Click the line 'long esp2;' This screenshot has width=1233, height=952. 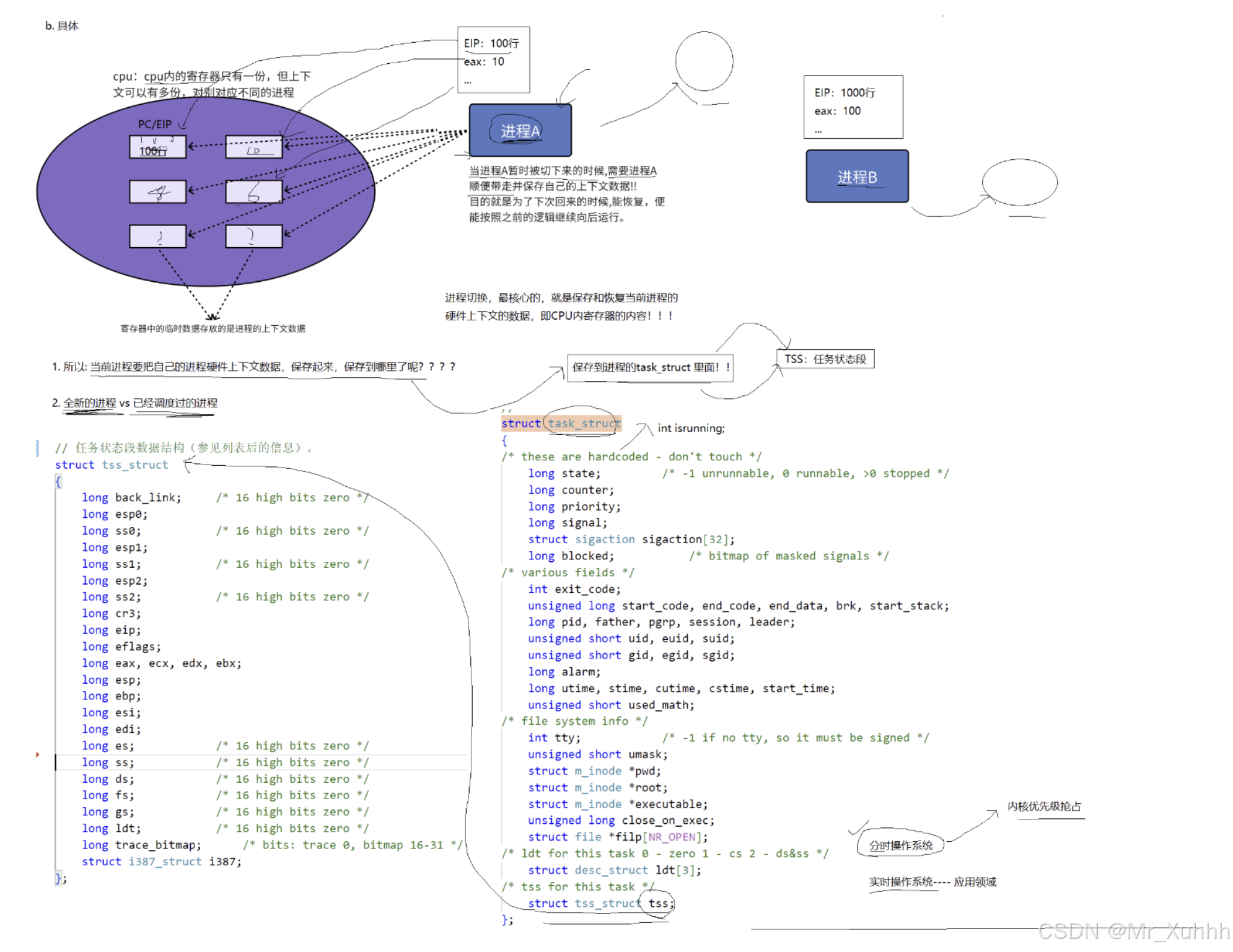coord(115,580)
